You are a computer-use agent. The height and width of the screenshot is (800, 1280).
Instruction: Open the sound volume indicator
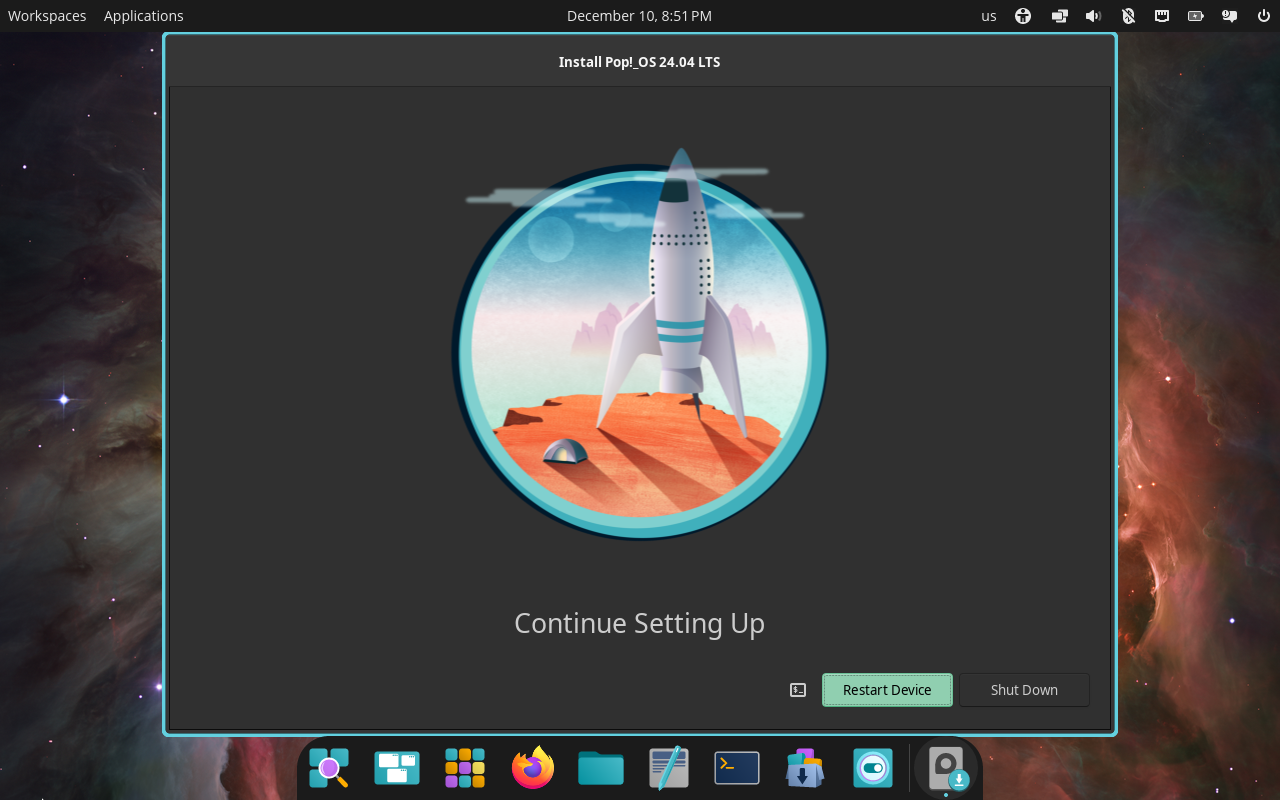1093,16
